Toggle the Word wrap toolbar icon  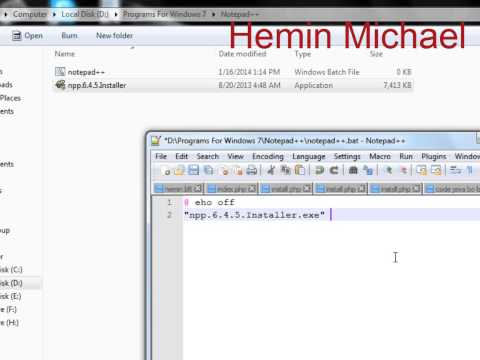pos(455,170)
